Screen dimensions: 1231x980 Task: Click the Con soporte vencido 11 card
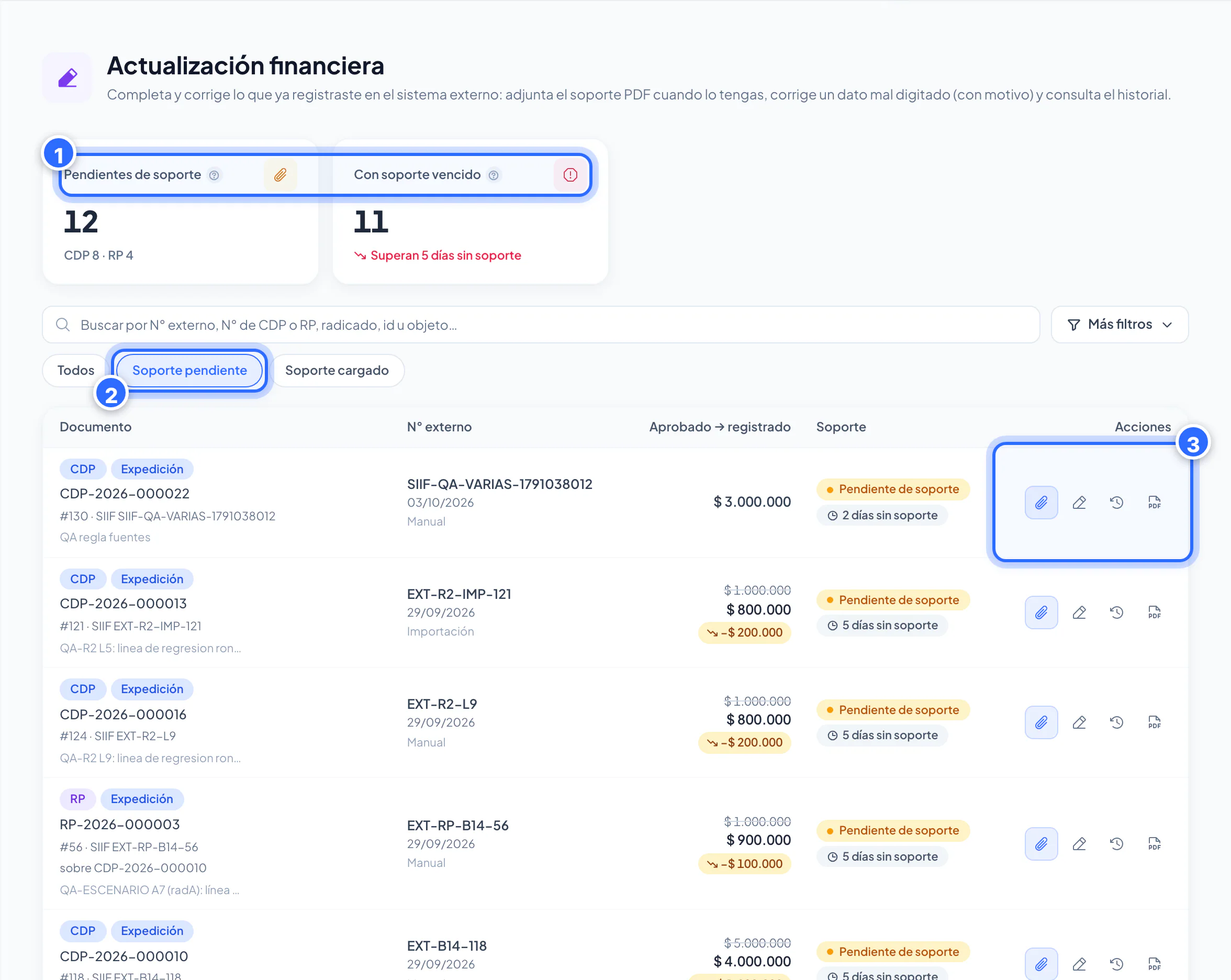[x=471, y=211]
